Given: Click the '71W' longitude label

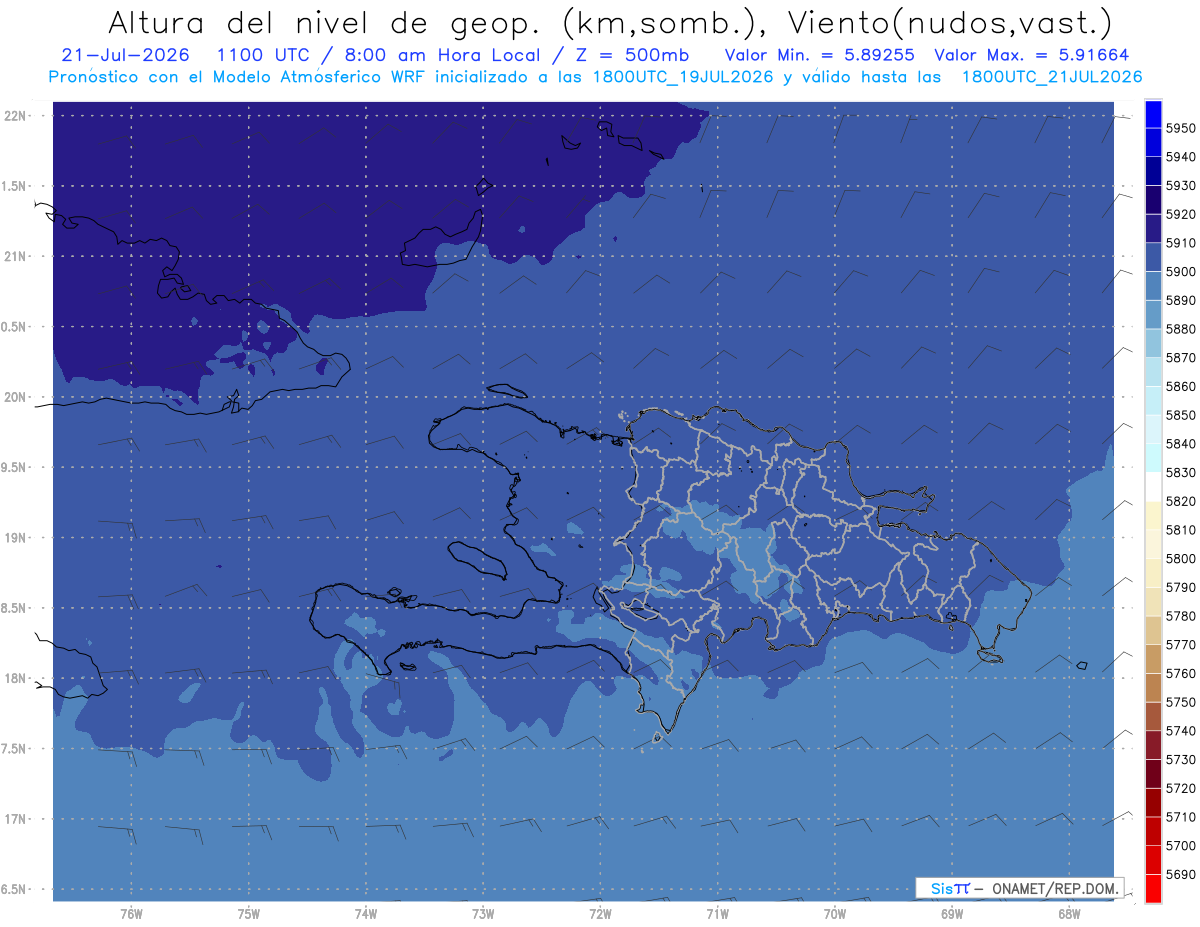Looking at the screenshot, I should 717,913.
